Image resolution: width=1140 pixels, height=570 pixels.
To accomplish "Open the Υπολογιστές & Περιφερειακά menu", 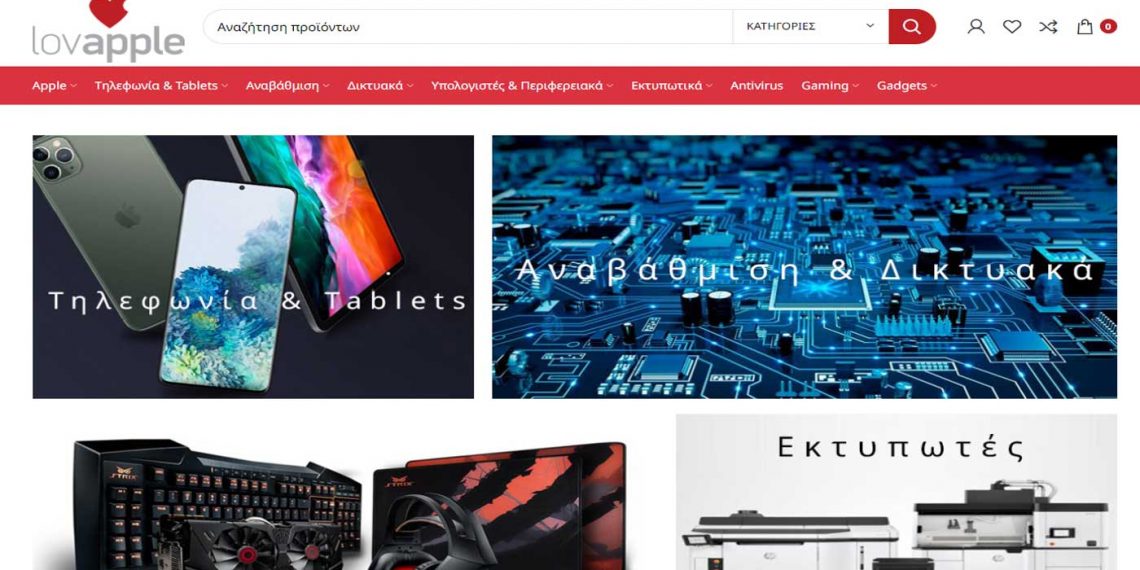I will pos(522,86).
